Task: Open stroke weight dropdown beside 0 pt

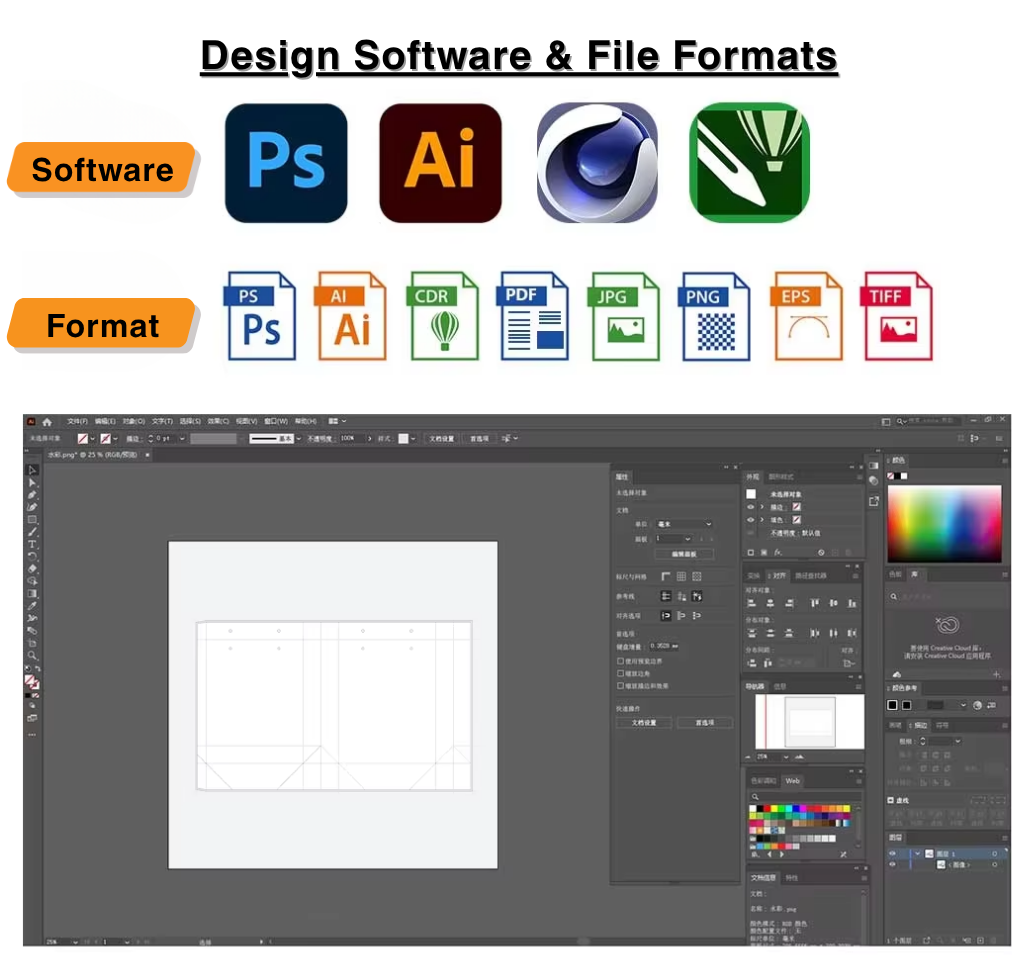Action: tap(182, 439)
